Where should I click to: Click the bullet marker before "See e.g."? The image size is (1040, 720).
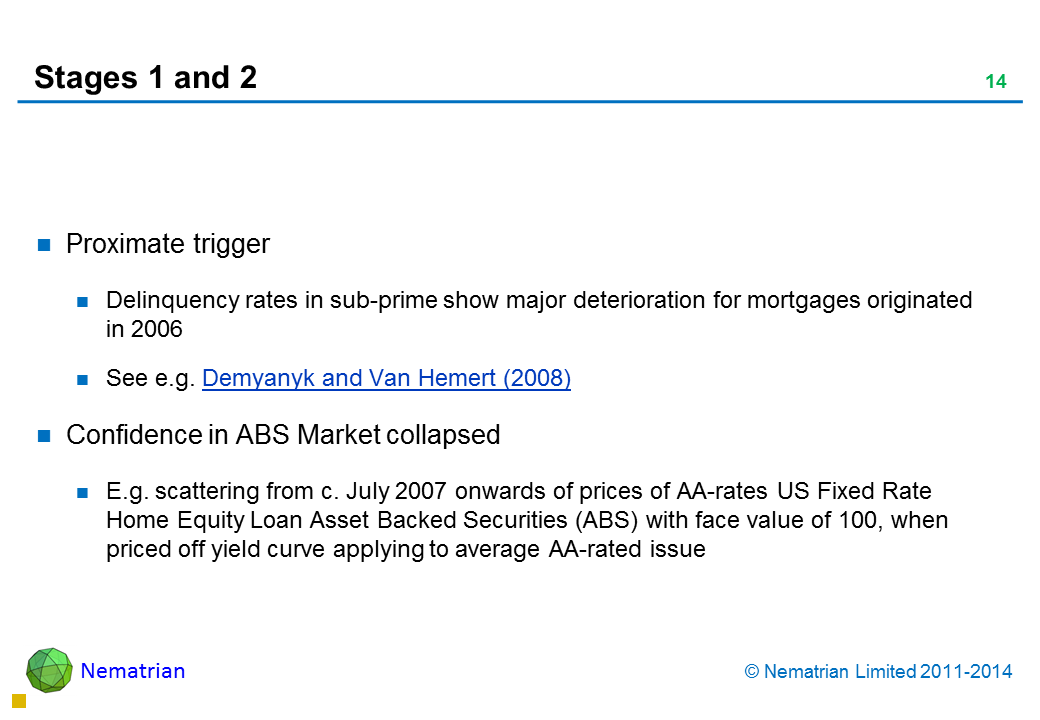[x=85, y=380]
